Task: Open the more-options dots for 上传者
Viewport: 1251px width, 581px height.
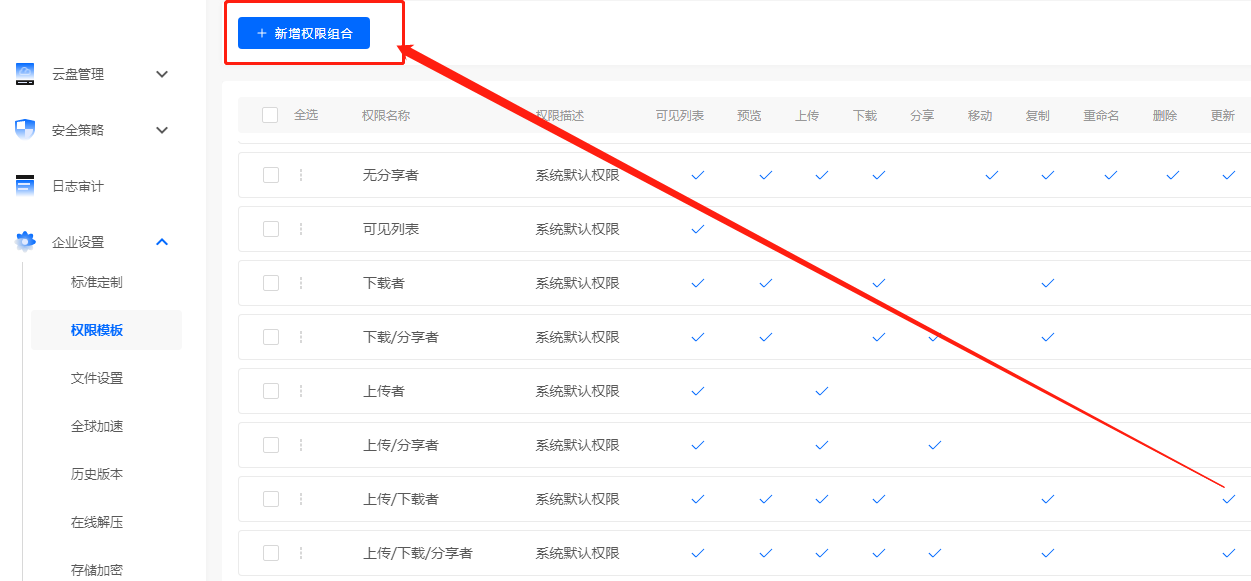Action: (x=301, y=391)
